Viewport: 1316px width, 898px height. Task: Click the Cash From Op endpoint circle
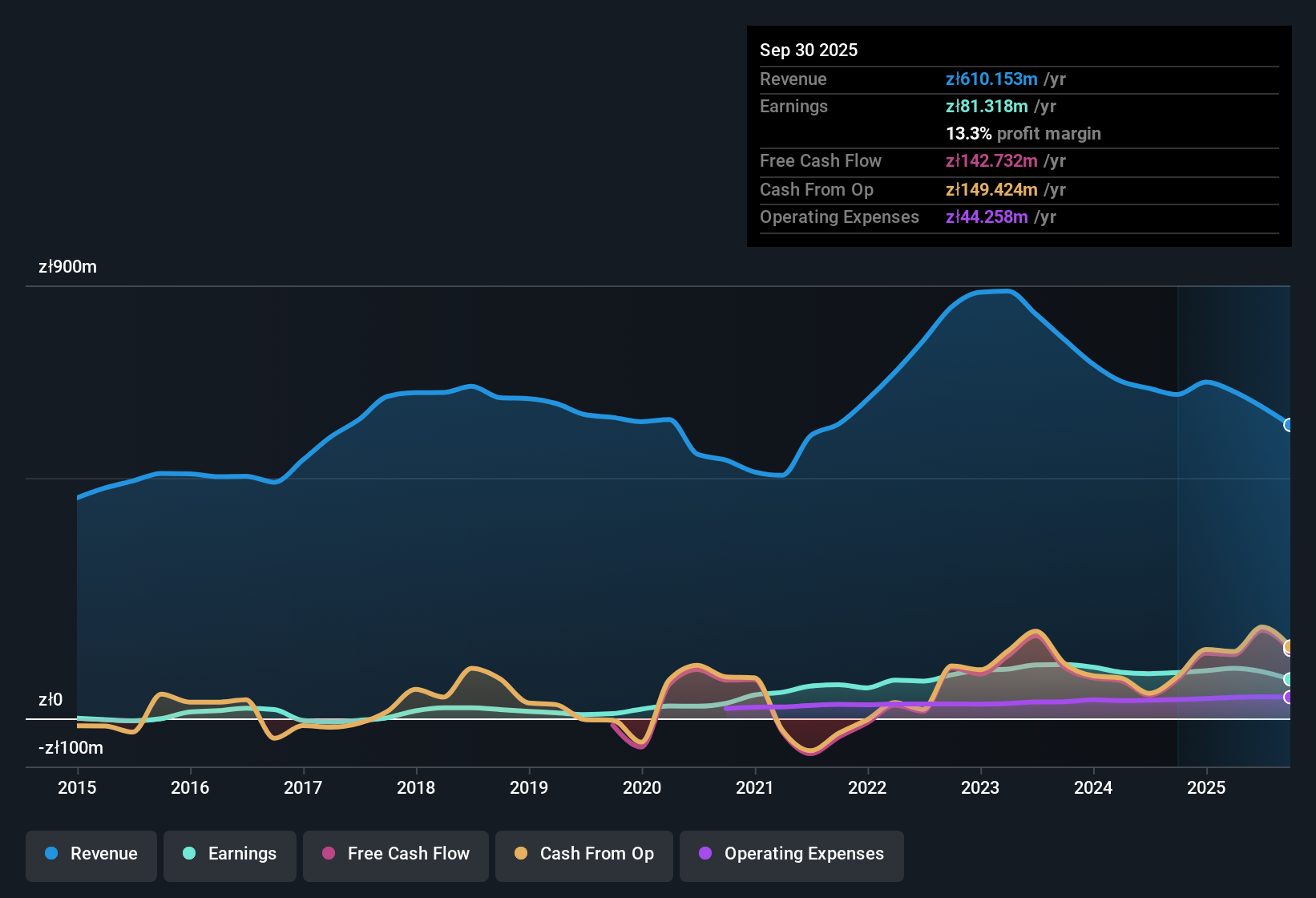1288,645
